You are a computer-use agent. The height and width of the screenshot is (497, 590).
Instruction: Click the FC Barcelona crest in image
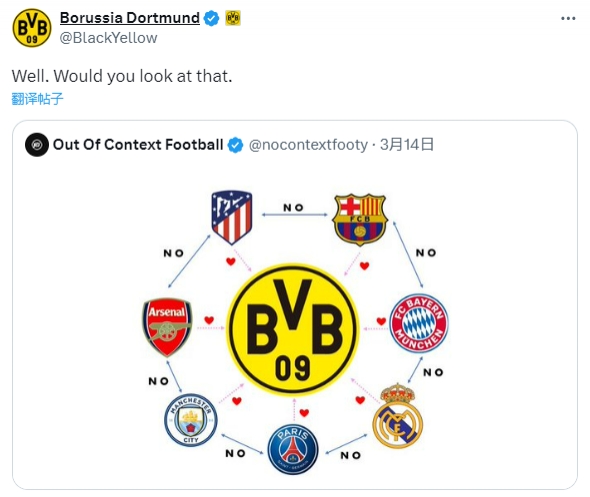pos(359,219)
